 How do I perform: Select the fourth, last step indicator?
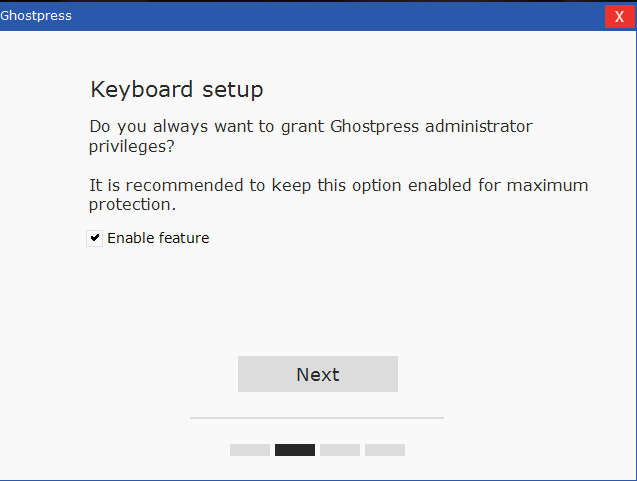[x=385, y=450]
